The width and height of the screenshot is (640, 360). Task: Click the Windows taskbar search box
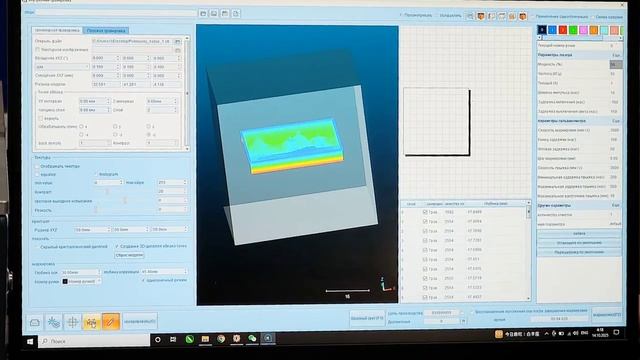[x=94, y=341]
